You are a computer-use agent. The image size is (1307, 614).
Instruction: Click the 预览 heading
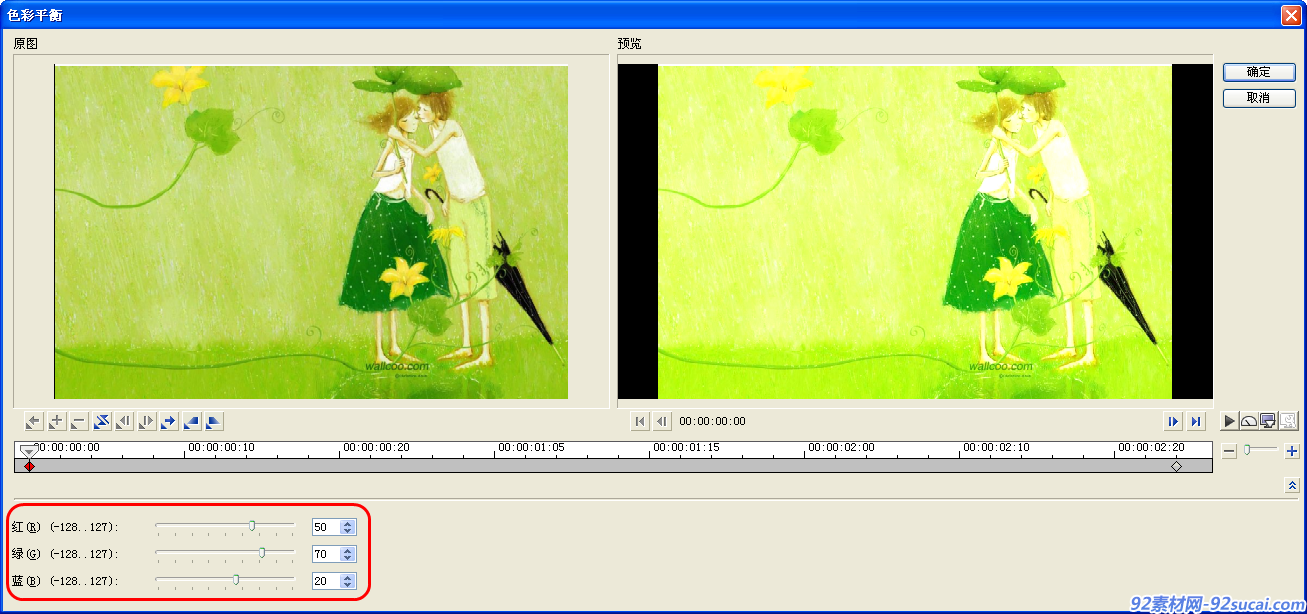point(629,44)
